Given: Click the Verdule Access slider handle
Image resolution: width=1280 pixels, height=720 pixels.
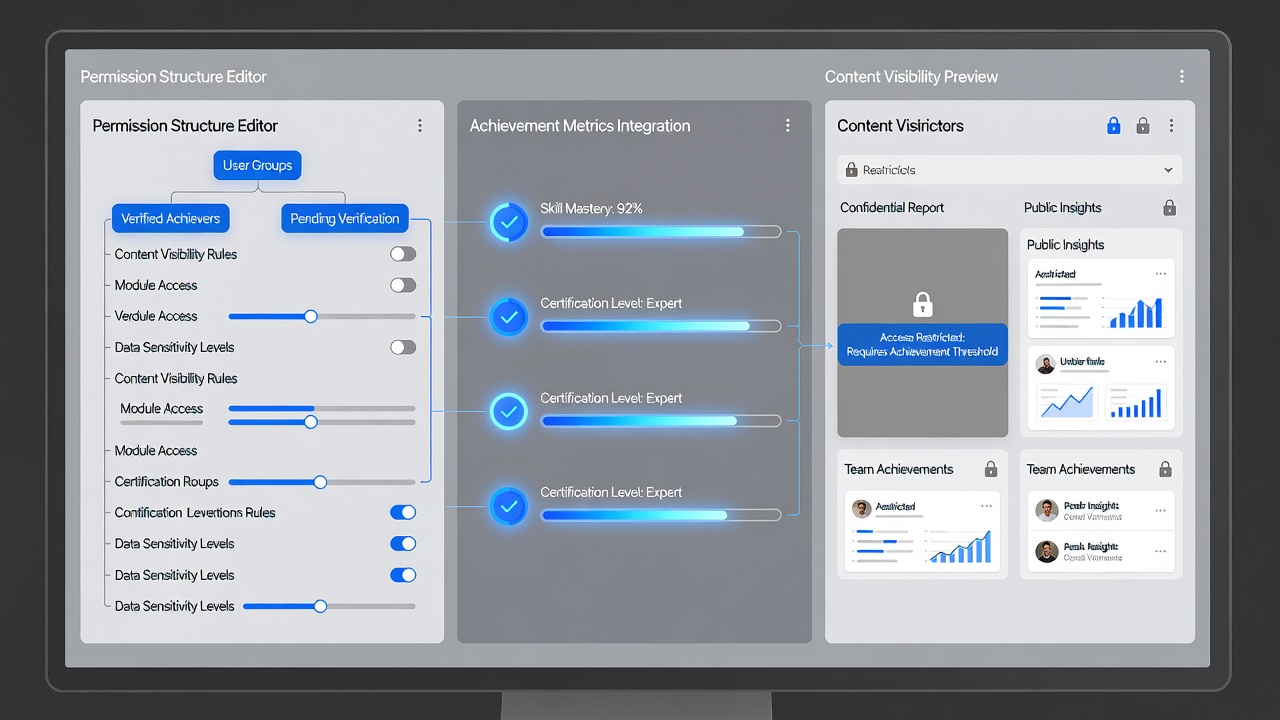Looking at the screenshot, I should click(x=311, y=316).
